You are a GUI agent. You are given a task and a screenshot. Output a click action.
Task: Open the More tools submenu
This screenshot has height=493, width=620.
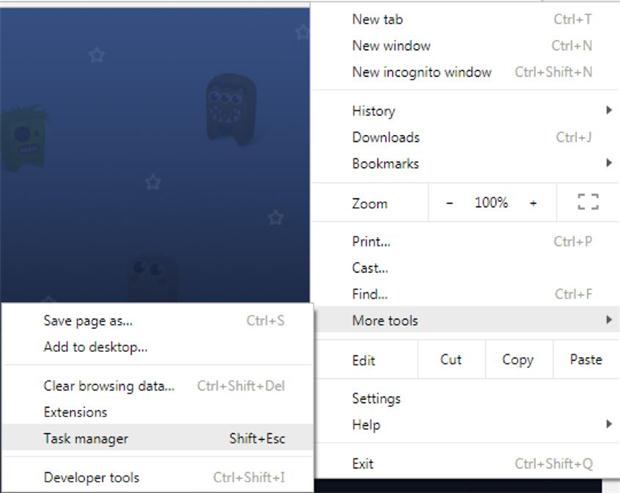(466, 319)
